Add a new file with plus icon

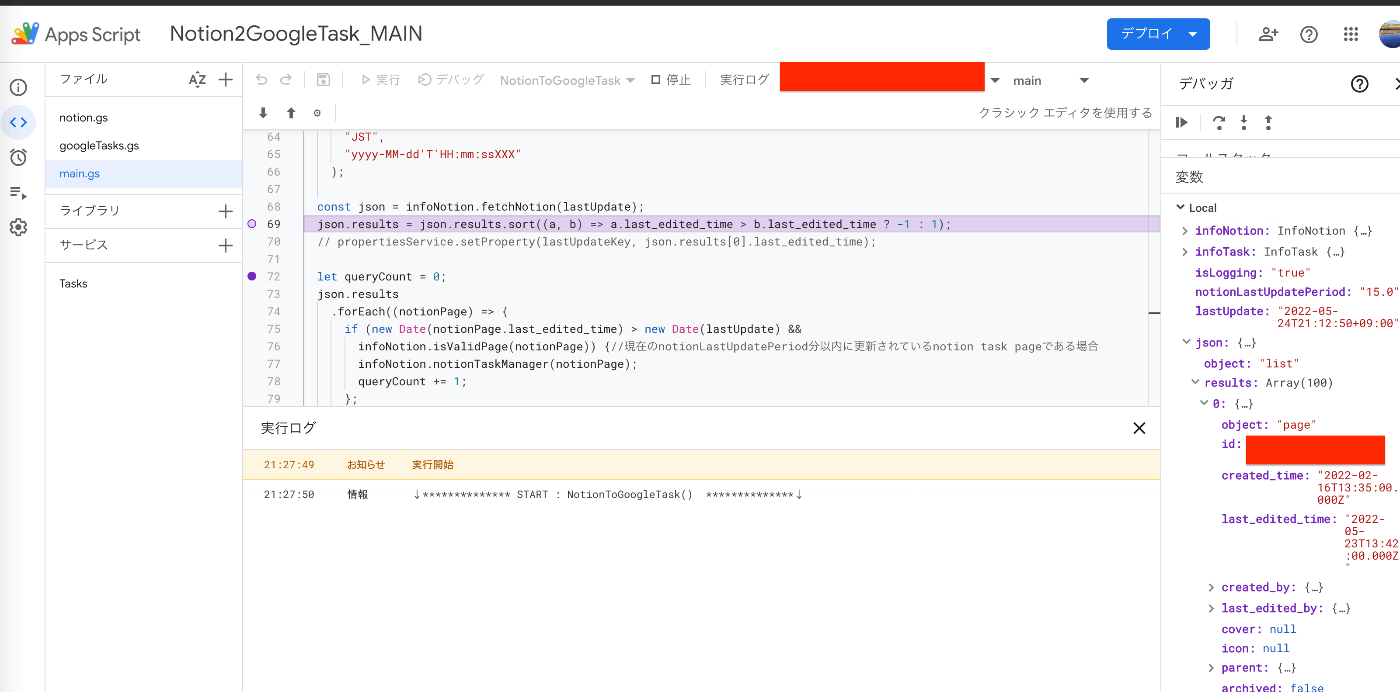coord(226,80)
